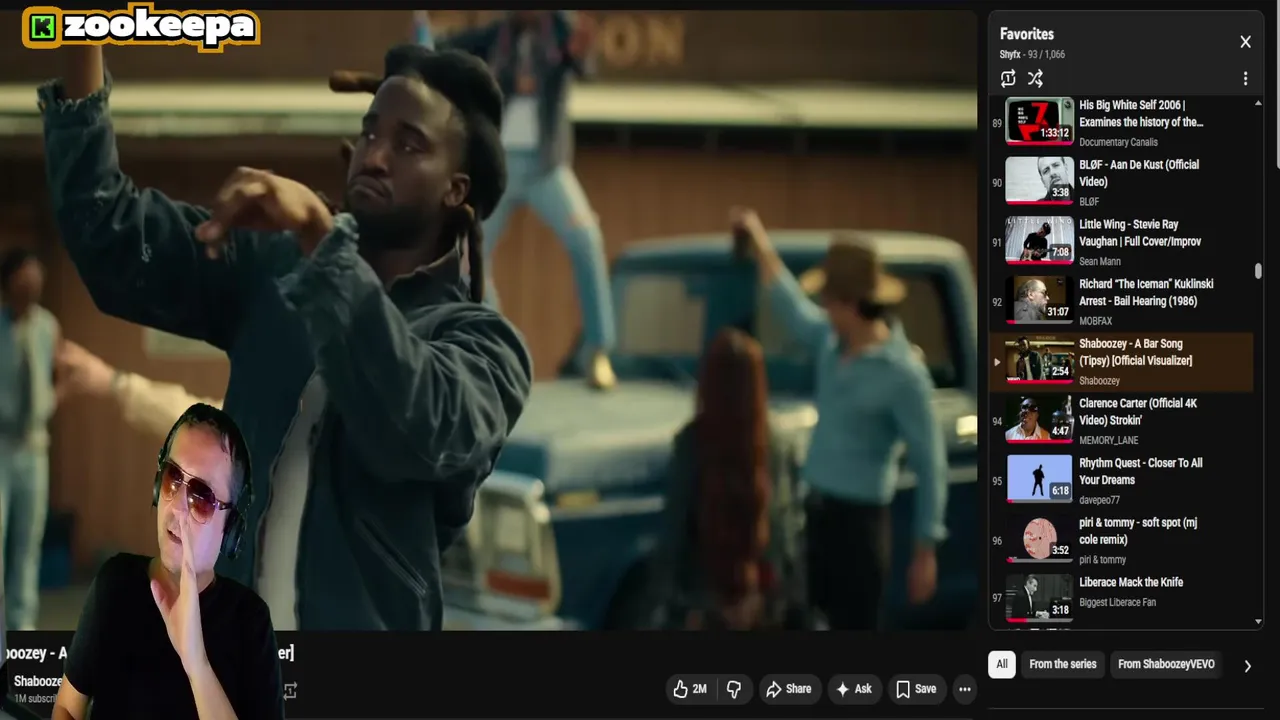Click the zookeepa Kick logo overlay

(x=141, y=27)
